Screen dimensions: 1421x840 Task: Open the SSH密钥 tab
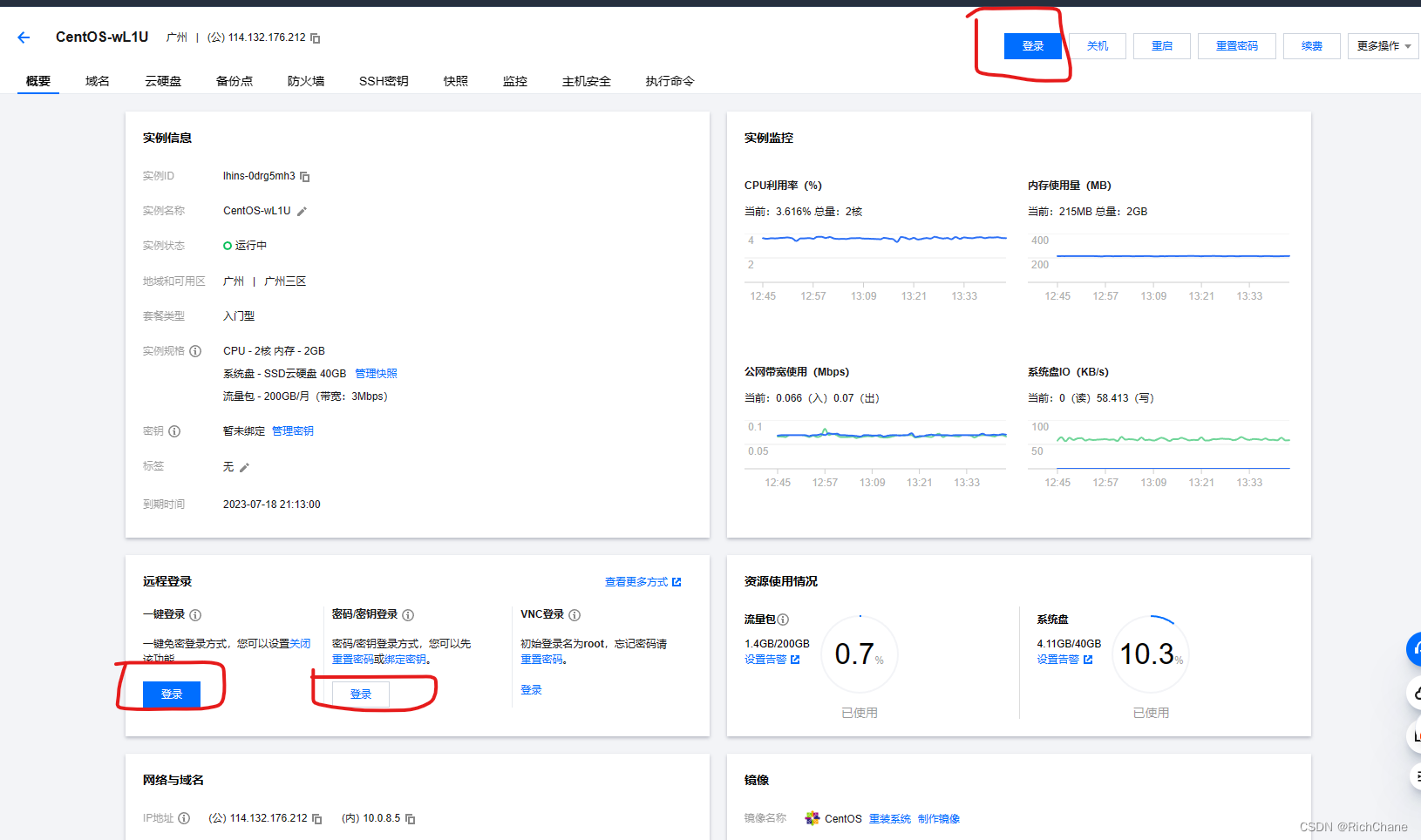point(384,81)
